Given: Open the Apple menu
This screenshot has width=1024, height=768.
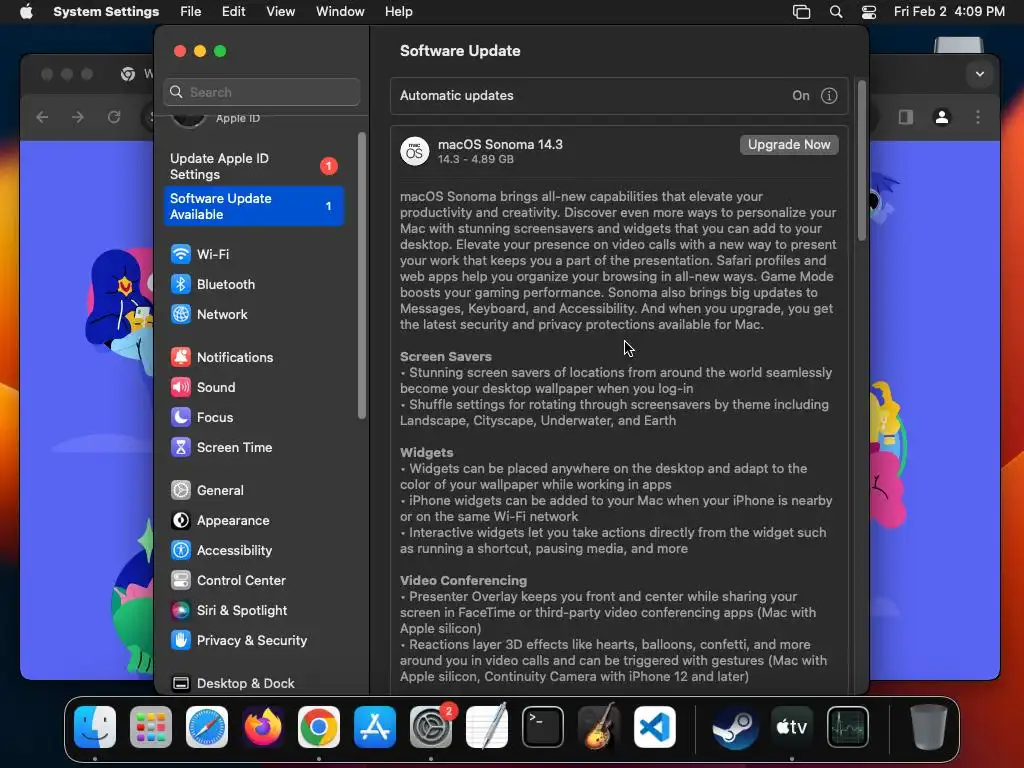Looking at the screenshot, I should pyautogui.click(x=26, y=12).
